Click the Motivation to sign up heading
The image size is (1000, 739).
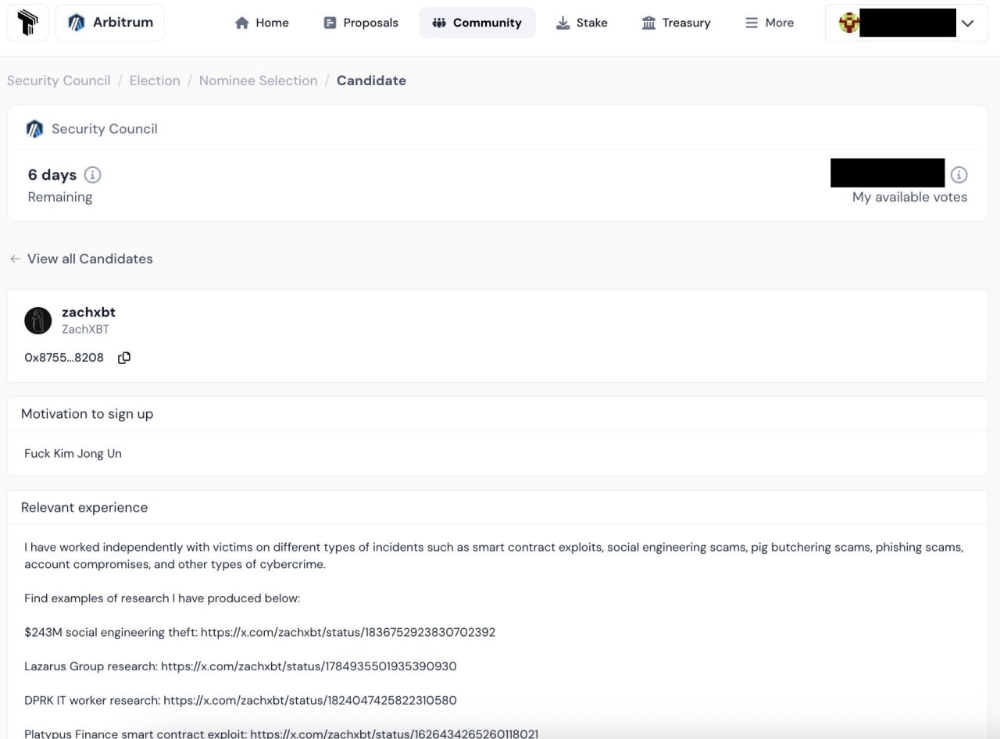87,414
